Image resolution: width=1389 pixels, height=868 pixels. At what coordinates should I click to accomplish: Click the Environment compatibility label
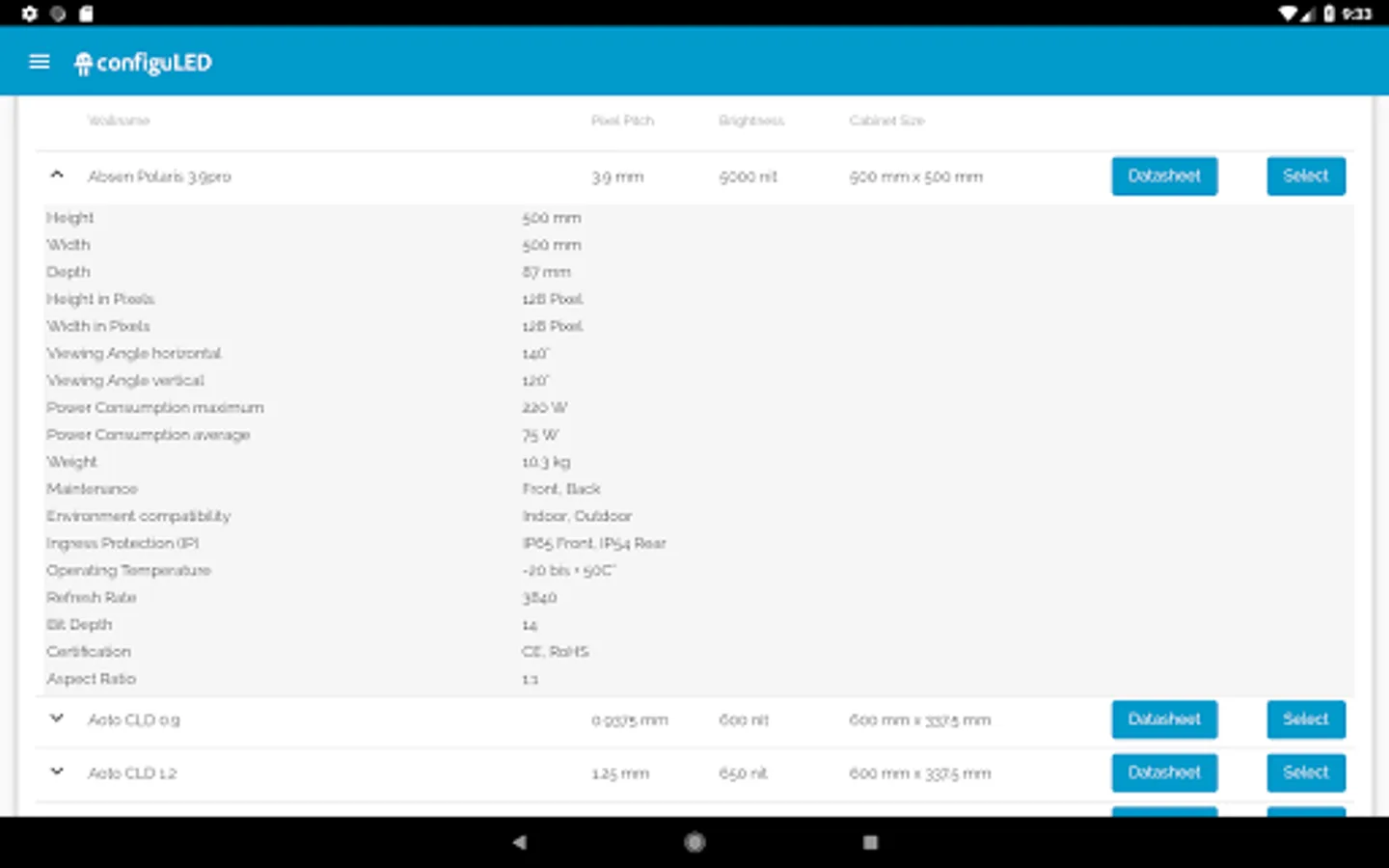[138, 516]
